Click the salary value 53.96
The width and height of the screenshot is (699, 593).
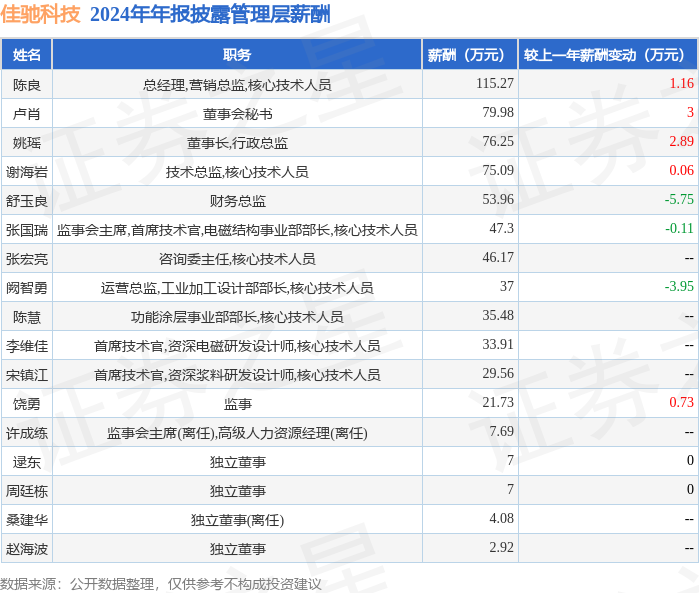click(x=498, y=199)
